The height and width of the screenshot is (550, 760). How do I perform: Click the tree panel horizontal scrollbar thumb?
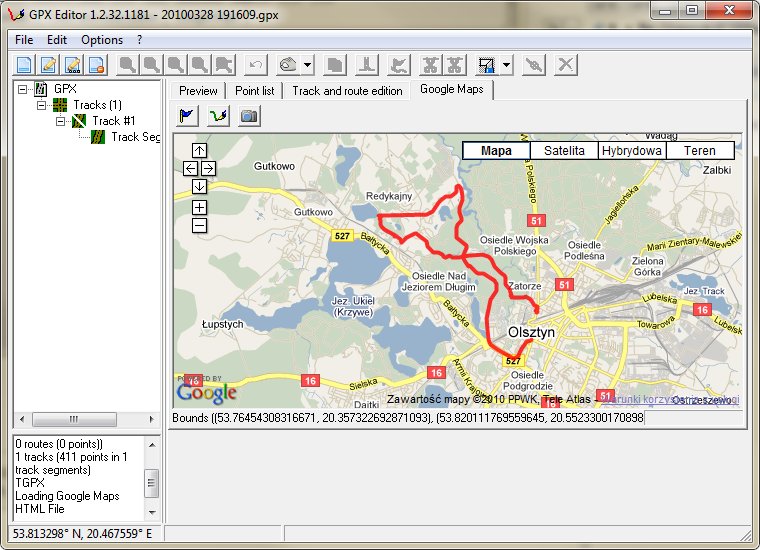[74, 419]
